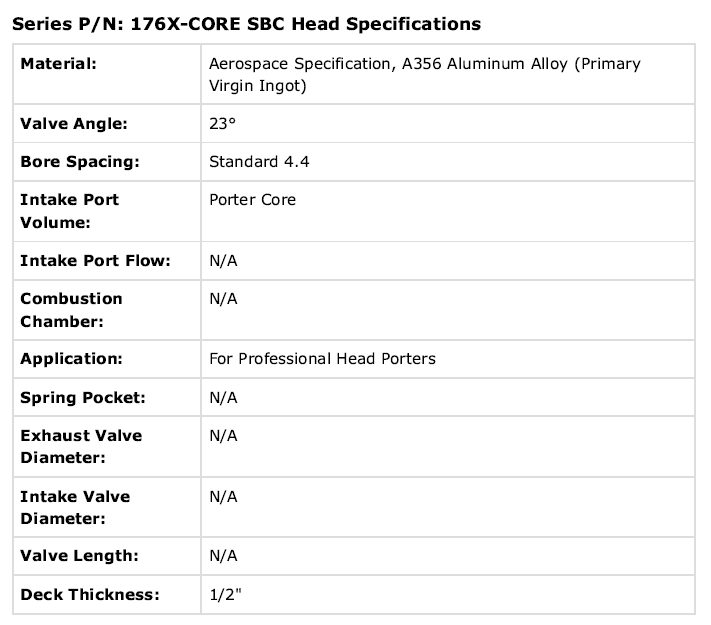
Task: Select the Intake Valve Diameter label
Action: click(75, 507)
